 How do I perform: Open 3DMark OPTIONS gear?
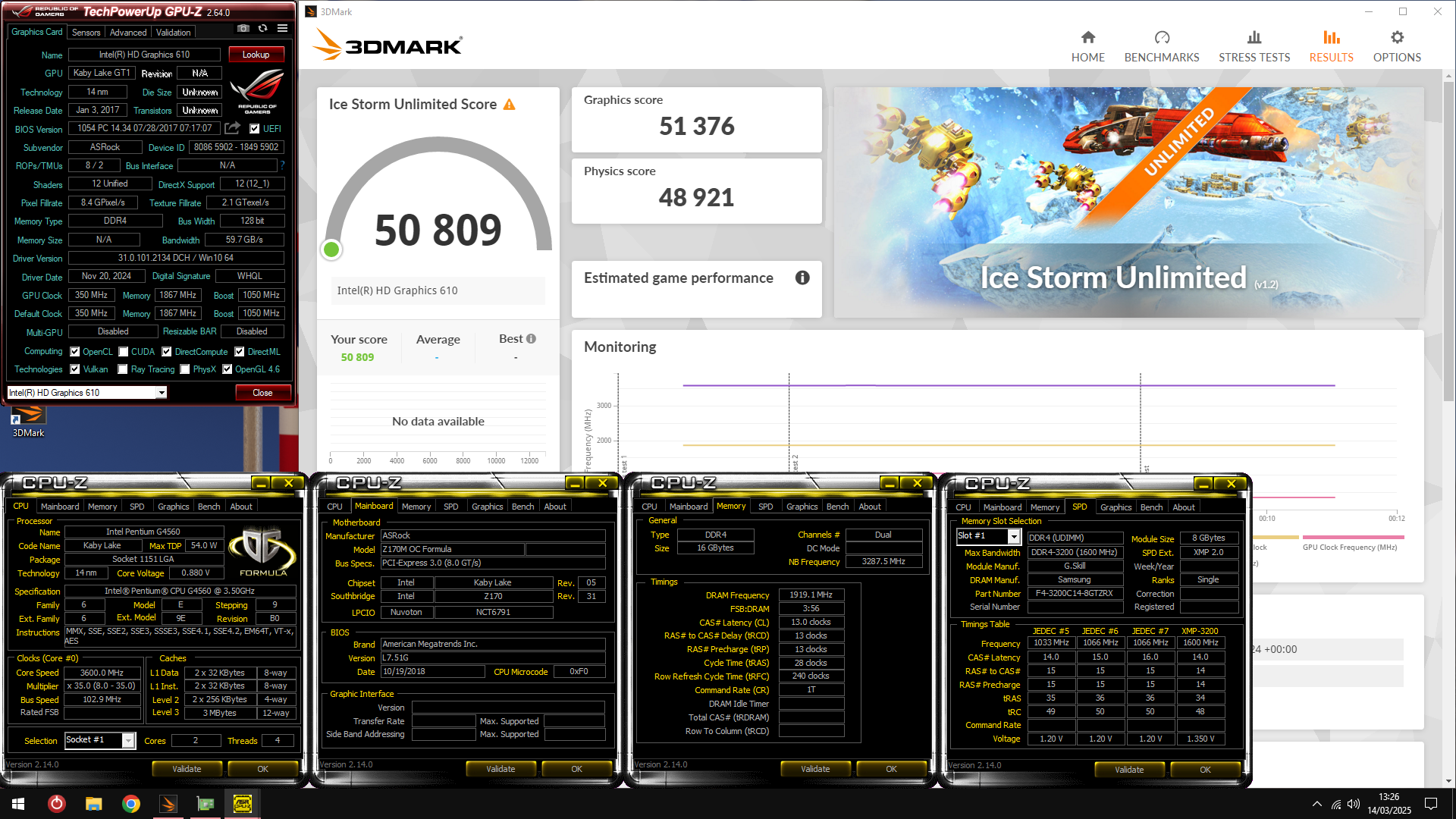pos(1397,46)
